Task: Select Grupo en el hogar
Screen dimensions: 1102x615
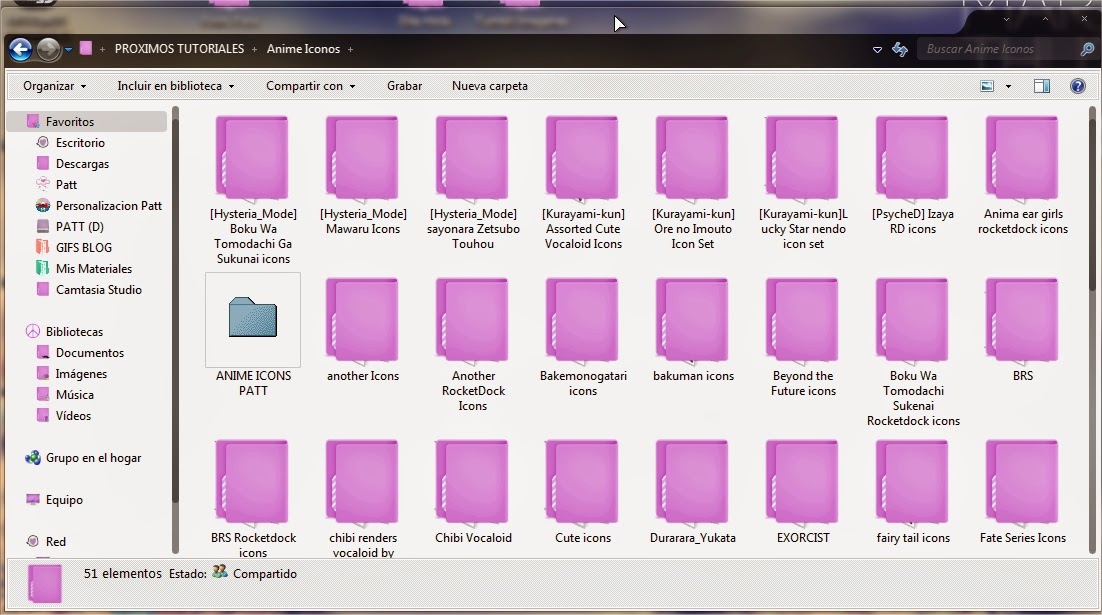Action: click(93, 458)
